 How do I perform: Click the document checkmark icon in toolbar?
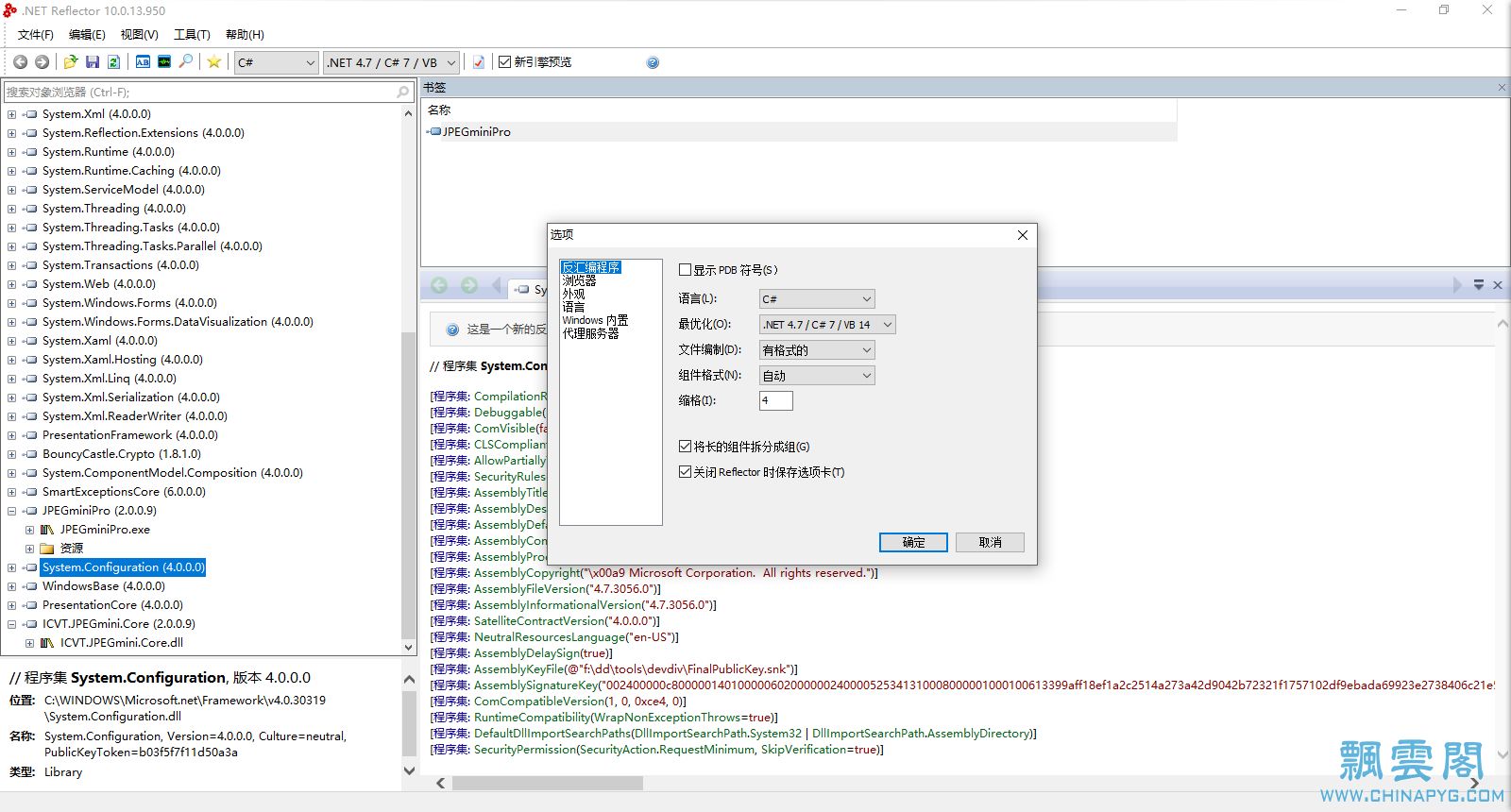[x=479, y=62]
